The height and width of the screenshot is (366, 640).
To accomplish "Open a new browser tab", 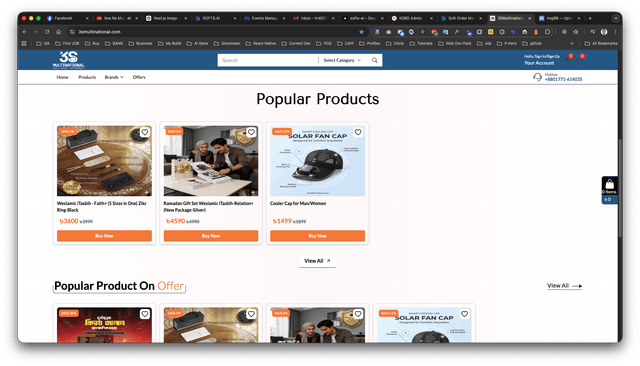I will (590, 18).
